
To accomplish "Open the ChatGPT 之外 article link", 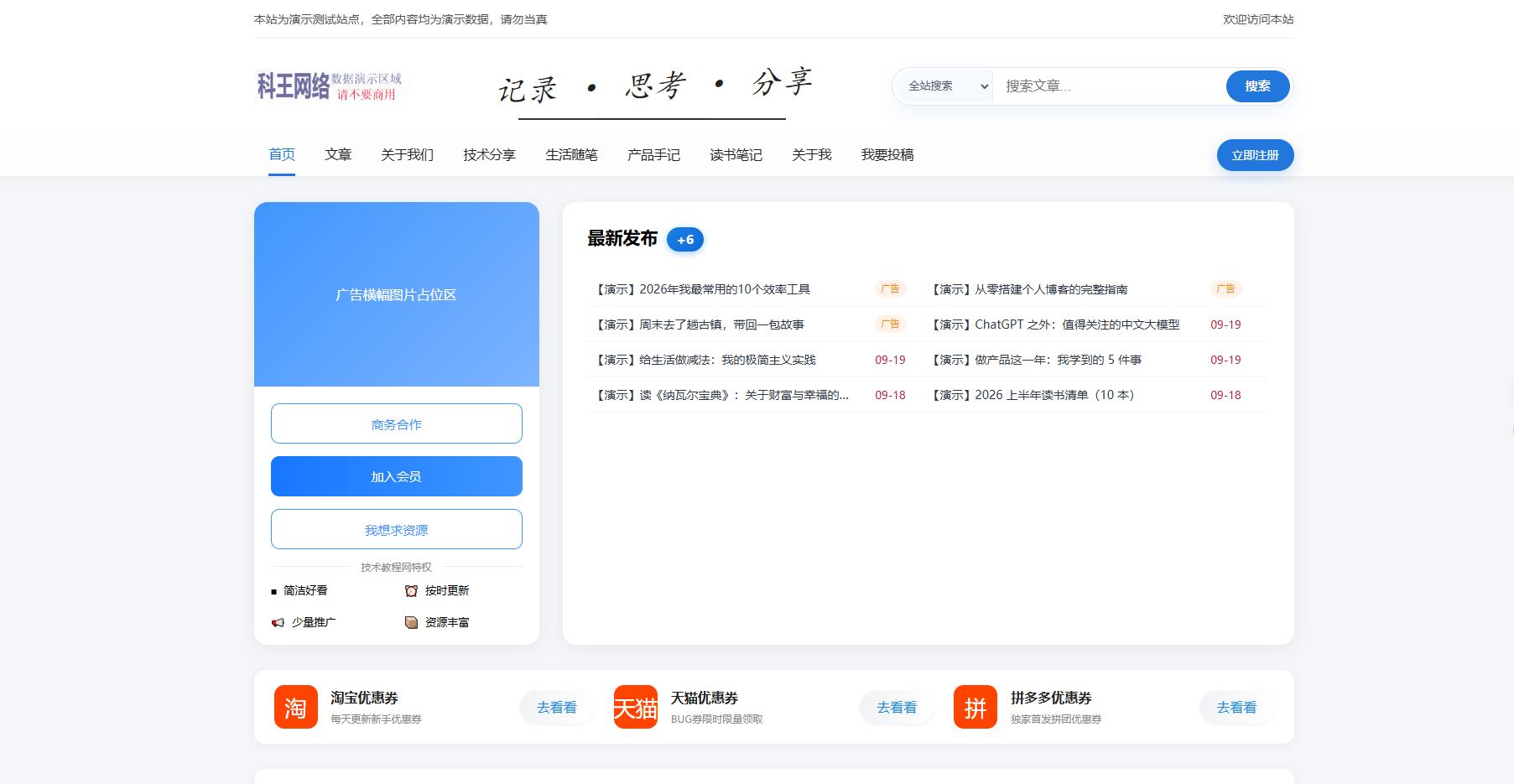I will pos(1054,325).
